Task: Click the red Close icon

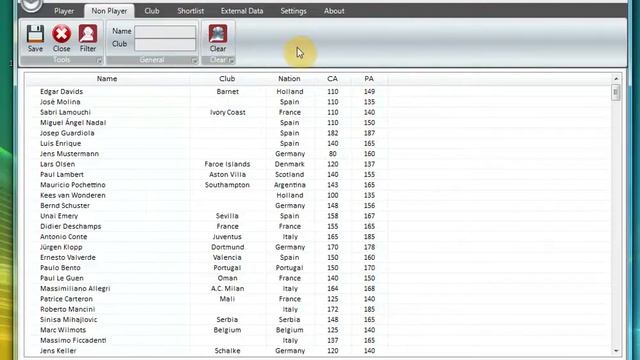Action: click(x=61, y=34)
